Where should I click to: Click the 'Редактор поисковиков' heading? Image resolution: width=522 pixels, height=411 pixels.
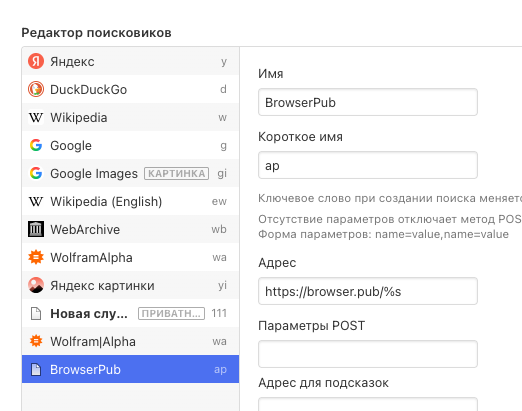click(96, 33)
